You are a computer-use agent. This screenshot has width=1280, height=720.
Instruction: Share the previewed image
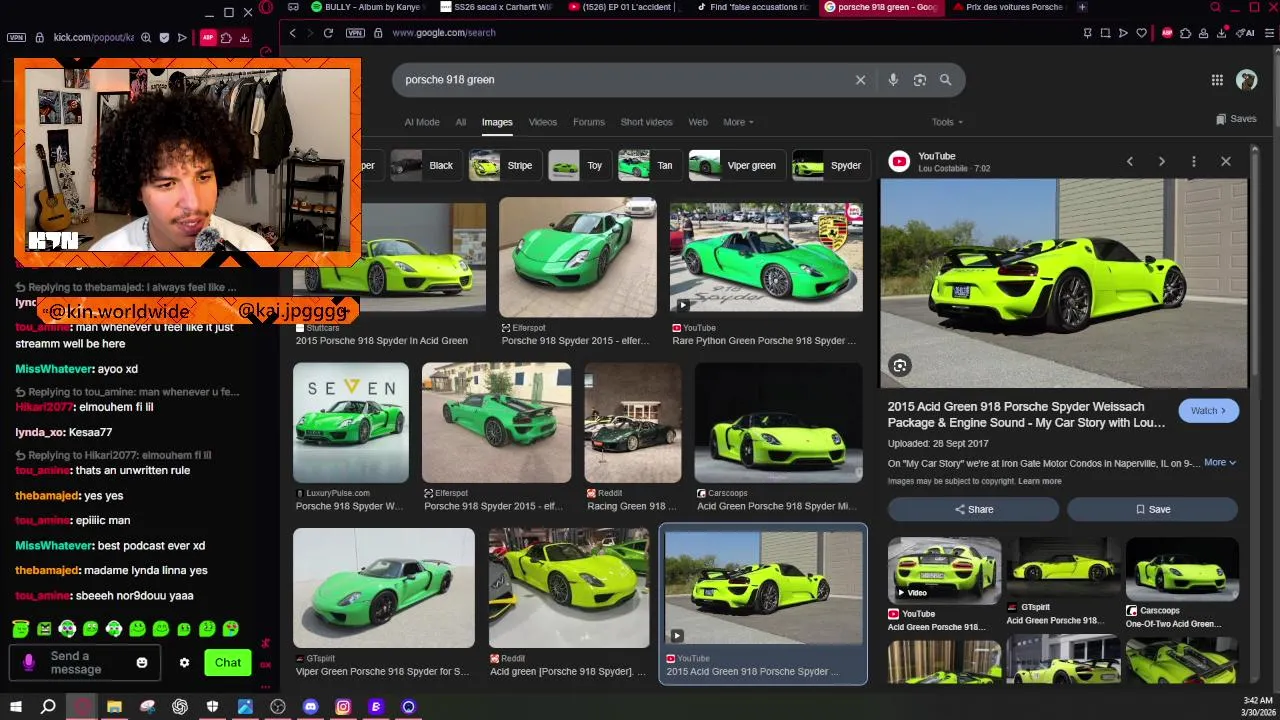pyautogui.click(x=973, y=509)
